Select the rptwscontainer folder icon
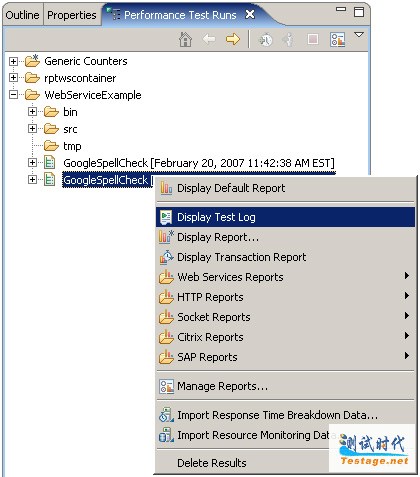This screenshot has width=420, height=477. [32, 78]
